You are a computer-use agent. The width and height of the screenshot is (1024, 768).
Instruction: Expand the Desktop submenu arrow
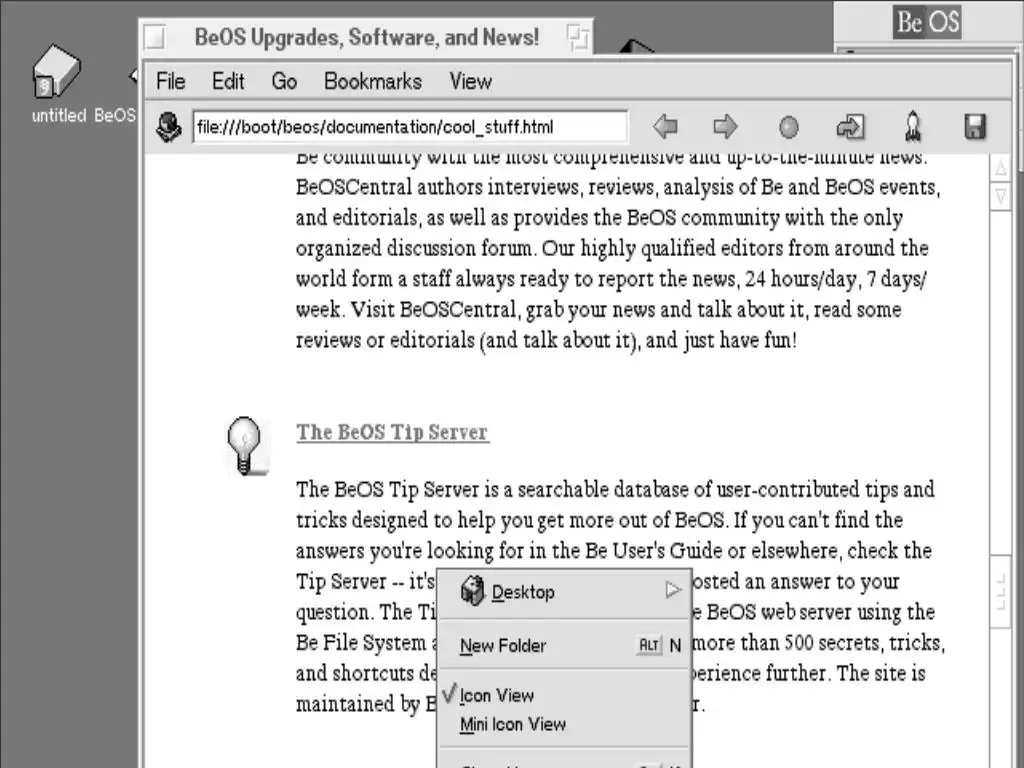click(x=673, y=590)
